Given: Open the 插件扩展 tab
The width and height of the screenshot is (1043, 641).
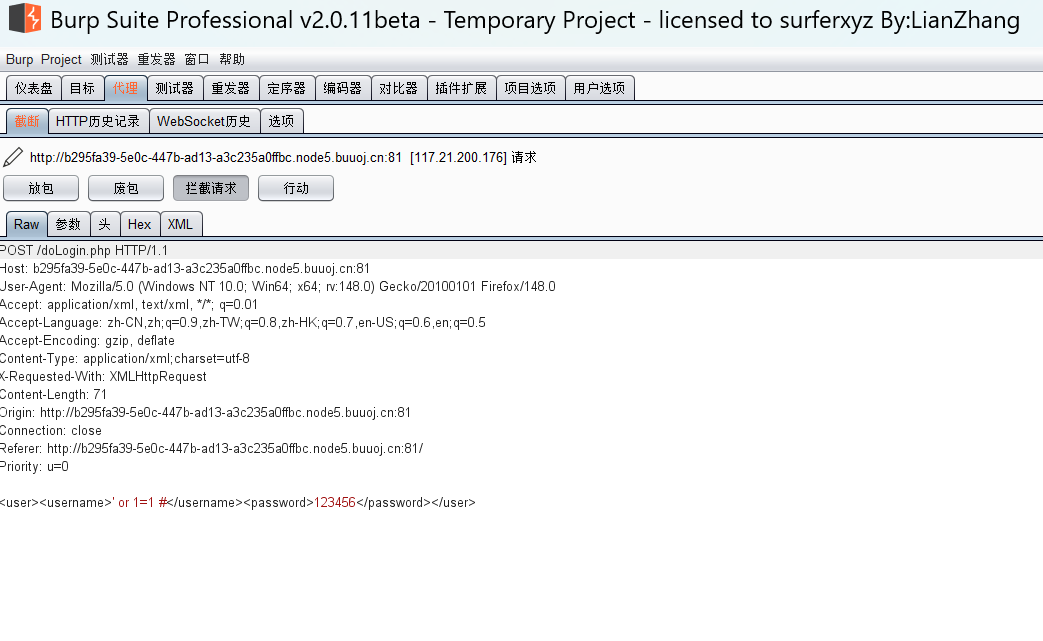Looking at the screenshot, I should pyautogui.click(x=461, y=88).
